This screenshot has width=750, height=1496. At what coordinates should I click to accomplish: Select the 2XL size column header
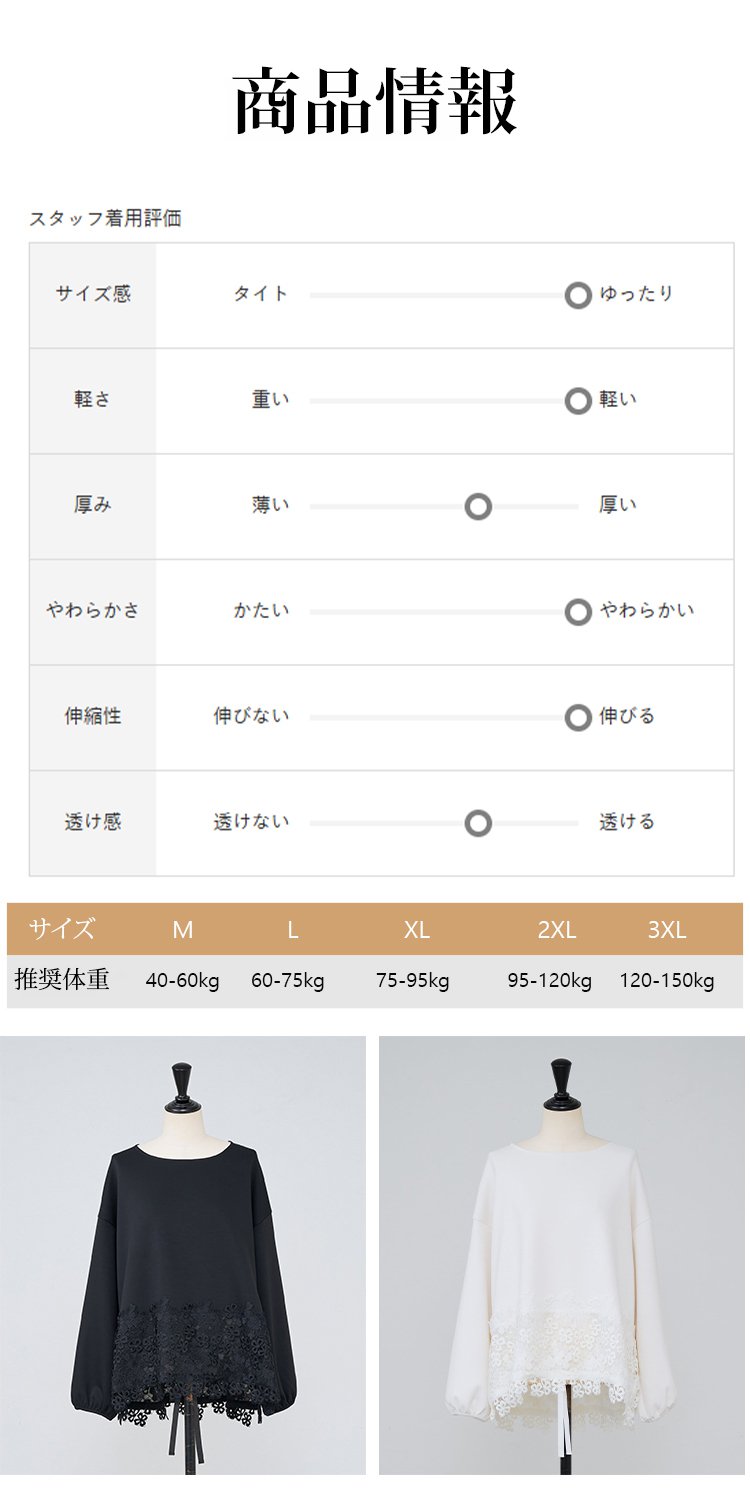(x=556, y=930)
